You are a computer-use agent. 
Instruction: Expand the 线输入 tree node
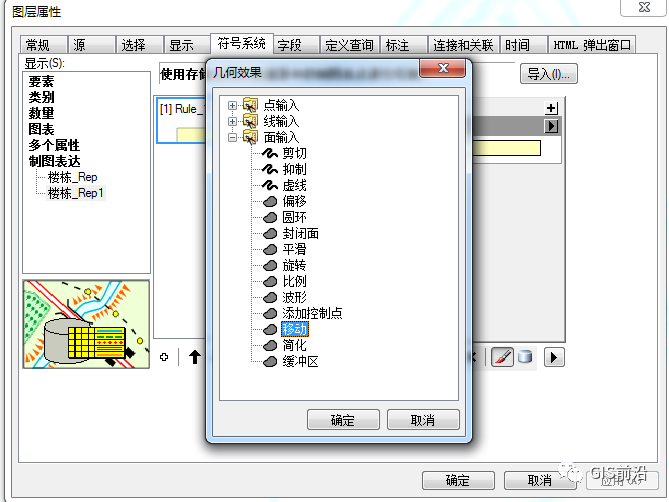[232, 121]
